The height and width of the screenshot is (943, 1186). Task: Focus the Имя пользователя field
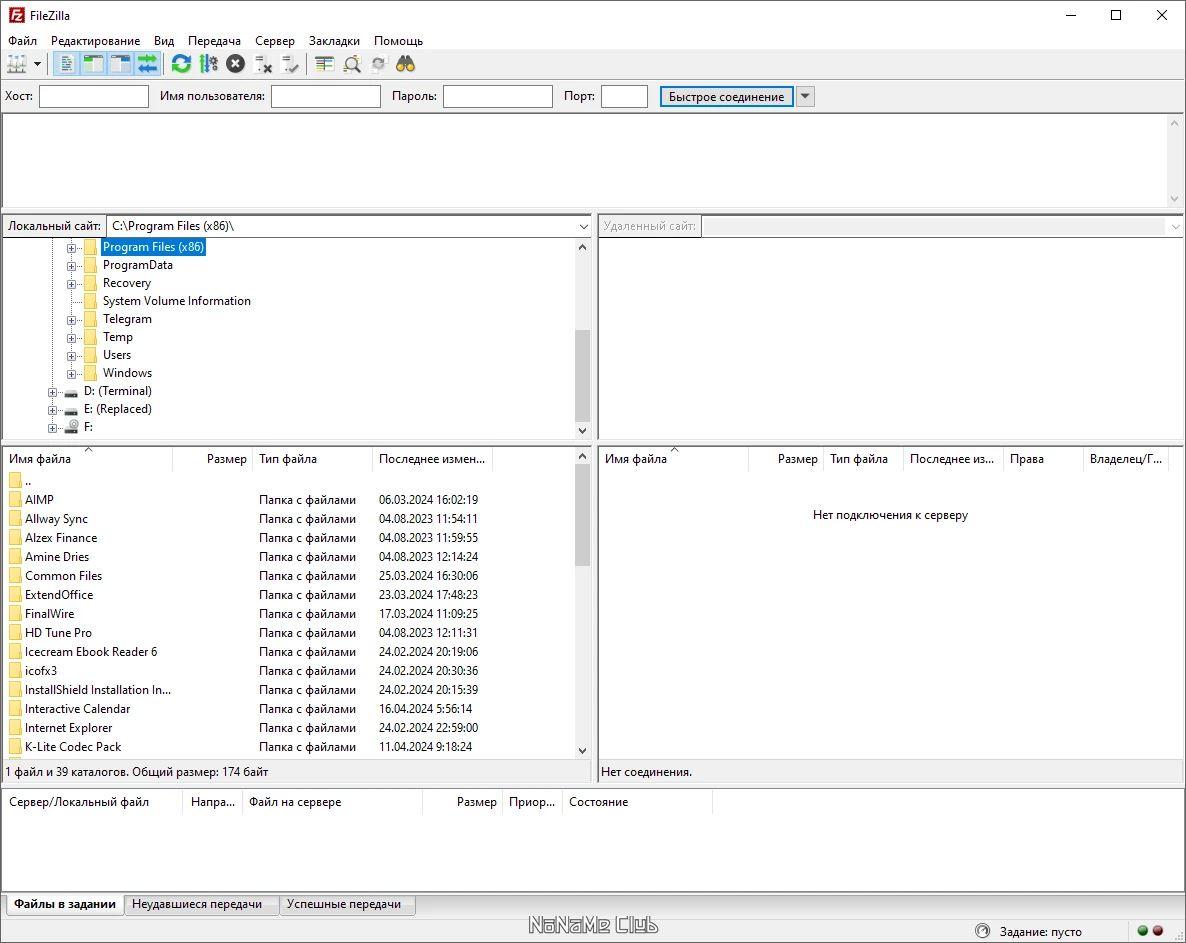click(326, 96)
